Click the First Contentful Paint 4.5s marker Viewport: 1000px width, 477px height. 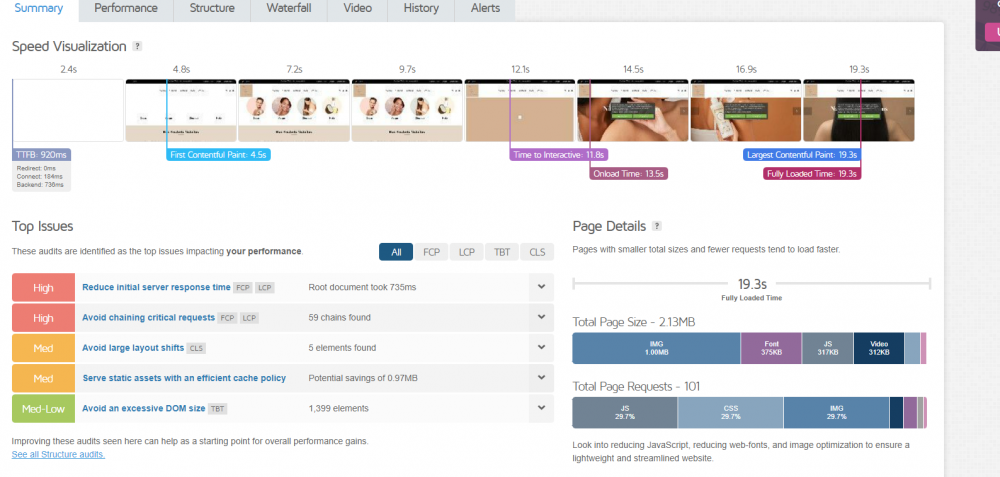click(x=219, y=155)
